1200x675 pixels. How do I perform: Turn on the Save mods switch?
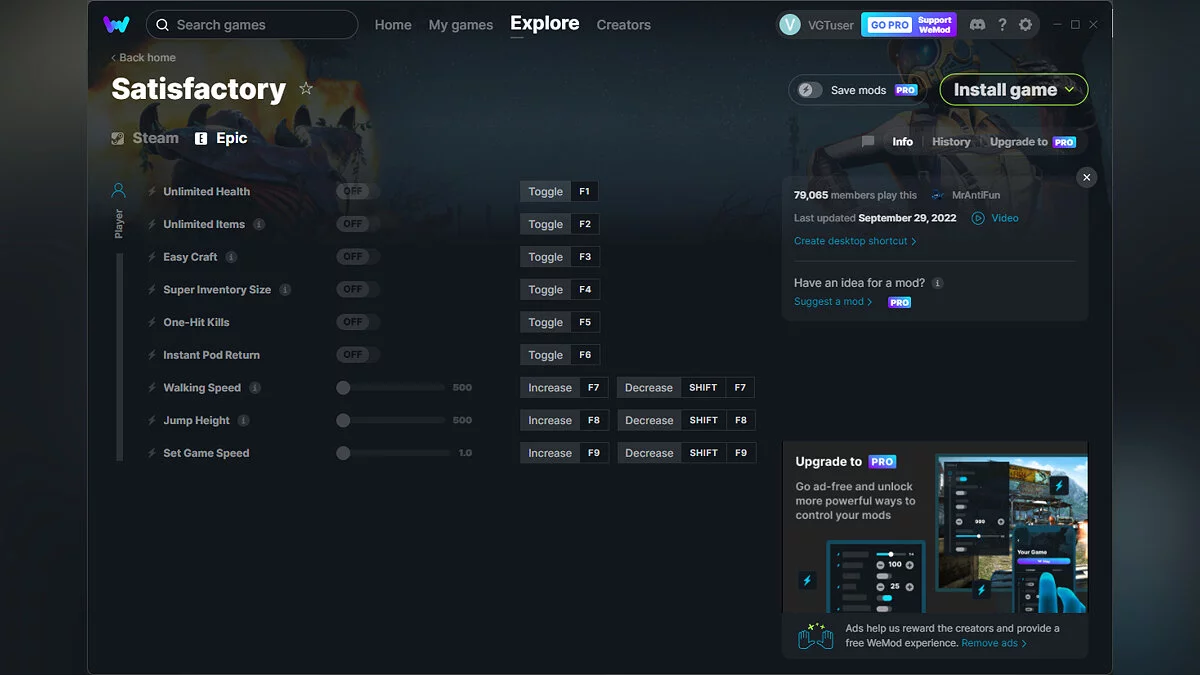click(x=810, y=90)
